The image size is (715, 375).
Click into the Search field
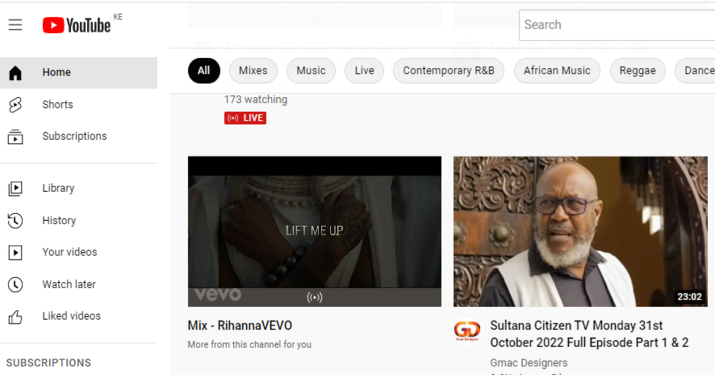point(617,25)
